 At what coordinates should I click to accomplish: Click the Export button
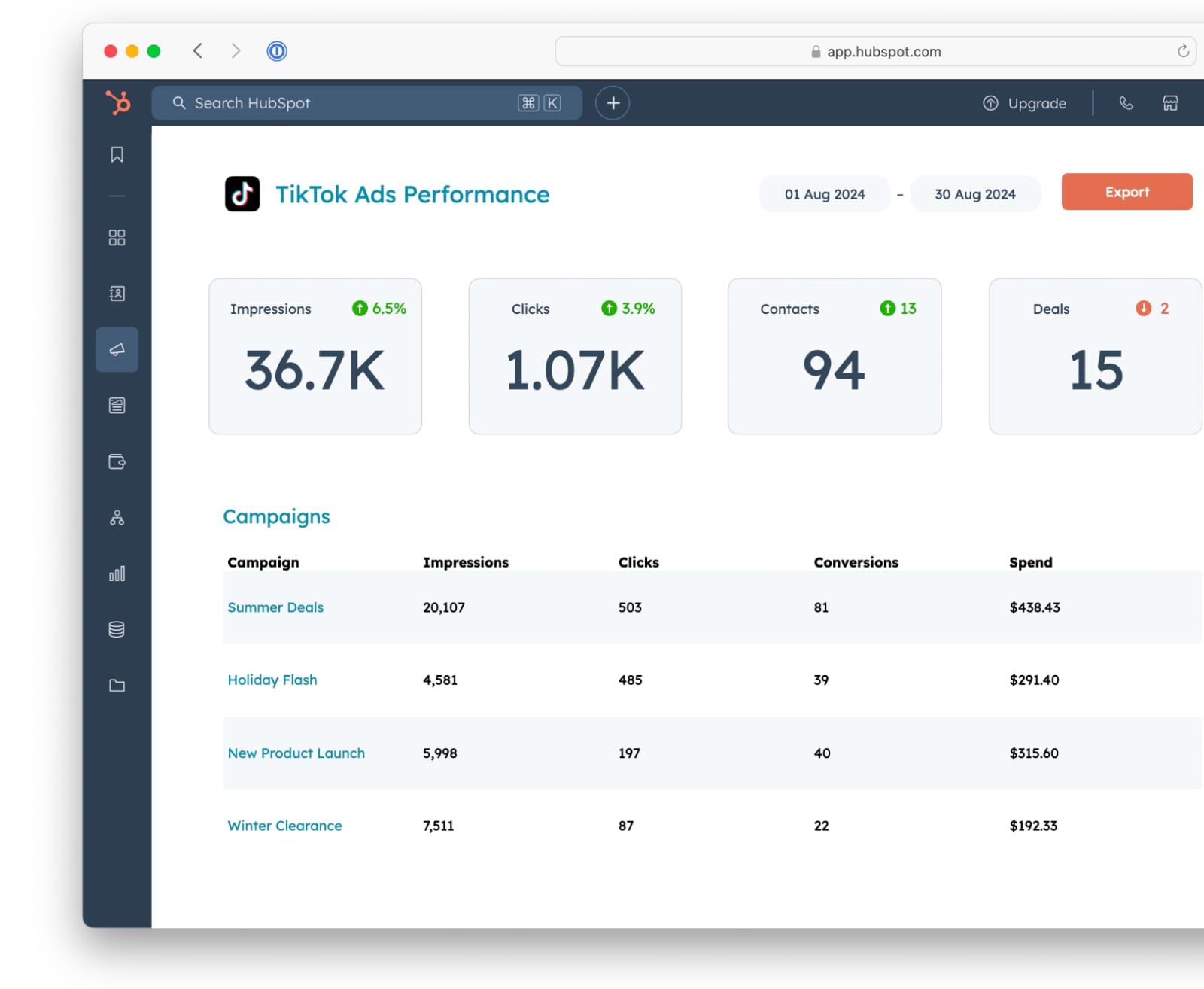coord(1126,192)
